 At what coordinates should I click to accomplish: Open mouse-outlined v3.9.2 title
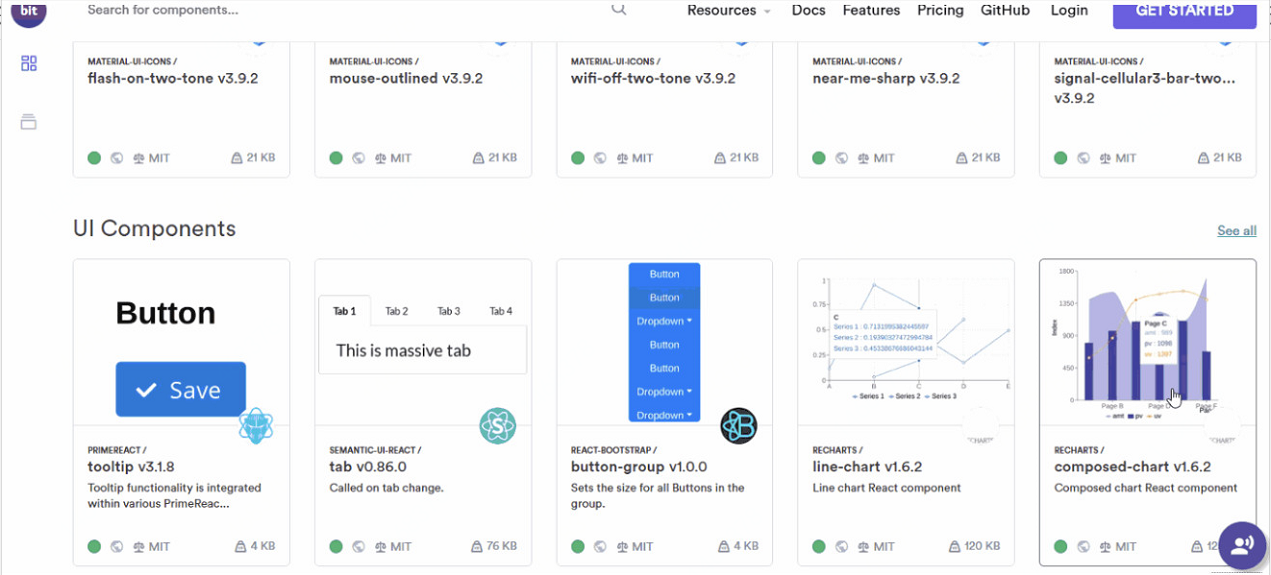pos(406,78)
